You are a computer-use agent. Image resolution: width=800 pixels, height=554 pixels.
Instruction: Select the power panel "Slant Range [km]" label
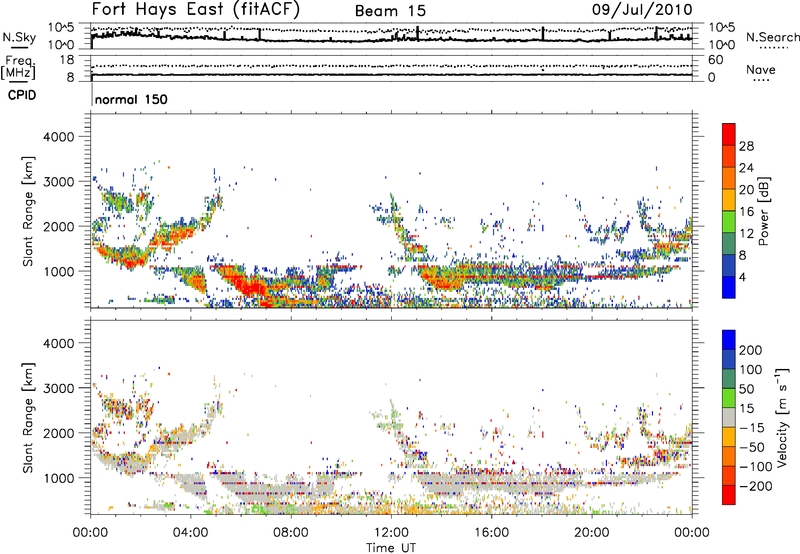tap(28, 211)
